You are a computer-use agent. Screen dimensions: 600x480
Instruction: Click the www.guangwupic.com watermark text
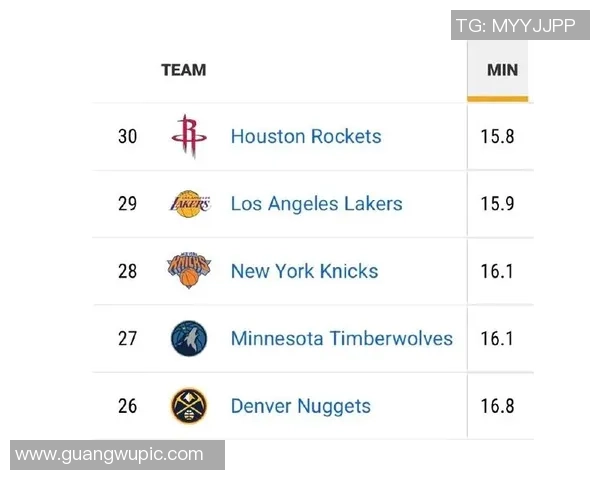(x=110, y=455)
